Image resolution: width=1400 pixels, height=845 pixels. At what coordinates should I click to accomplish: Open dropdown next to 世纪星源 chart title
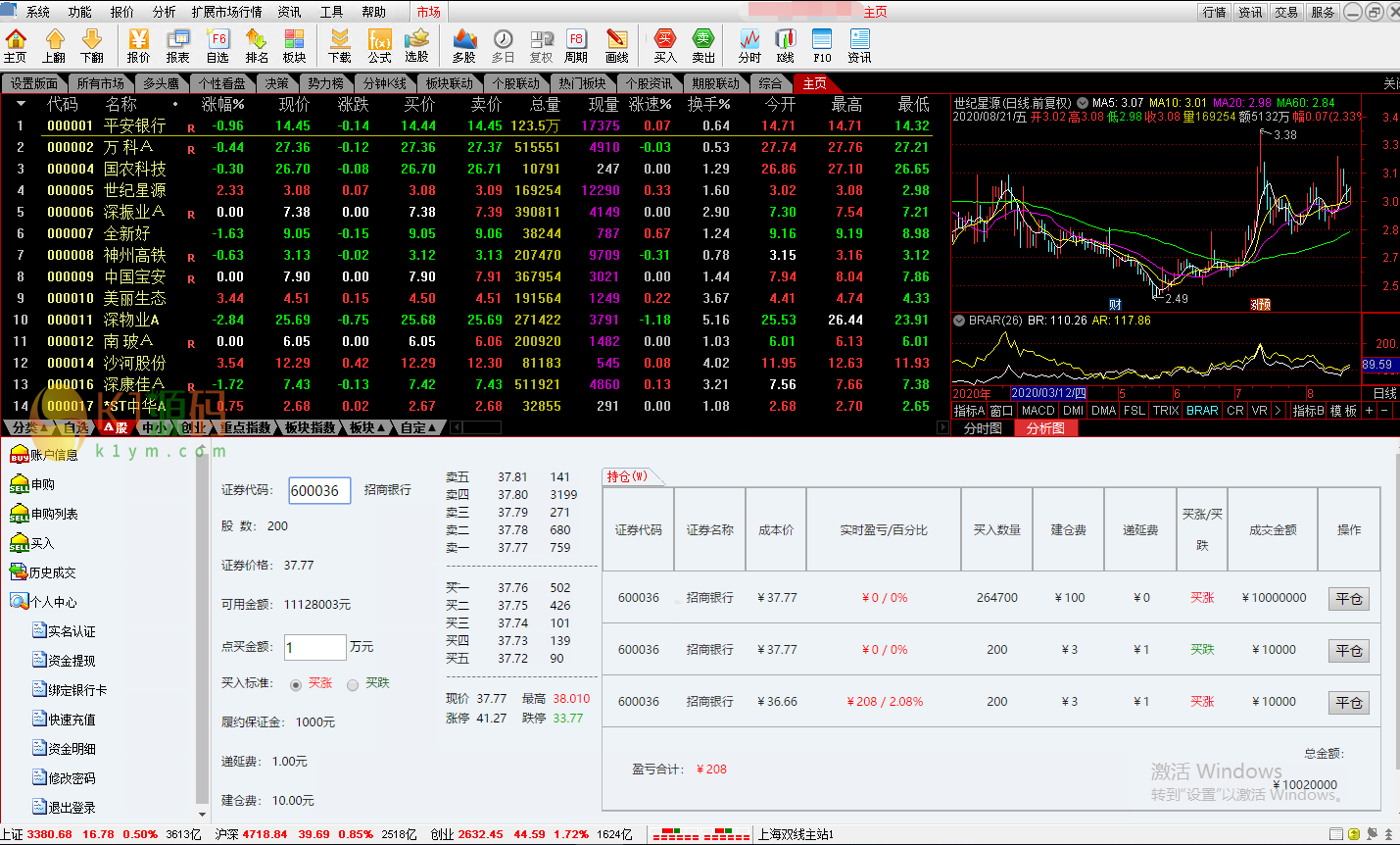pos(1083,103)
